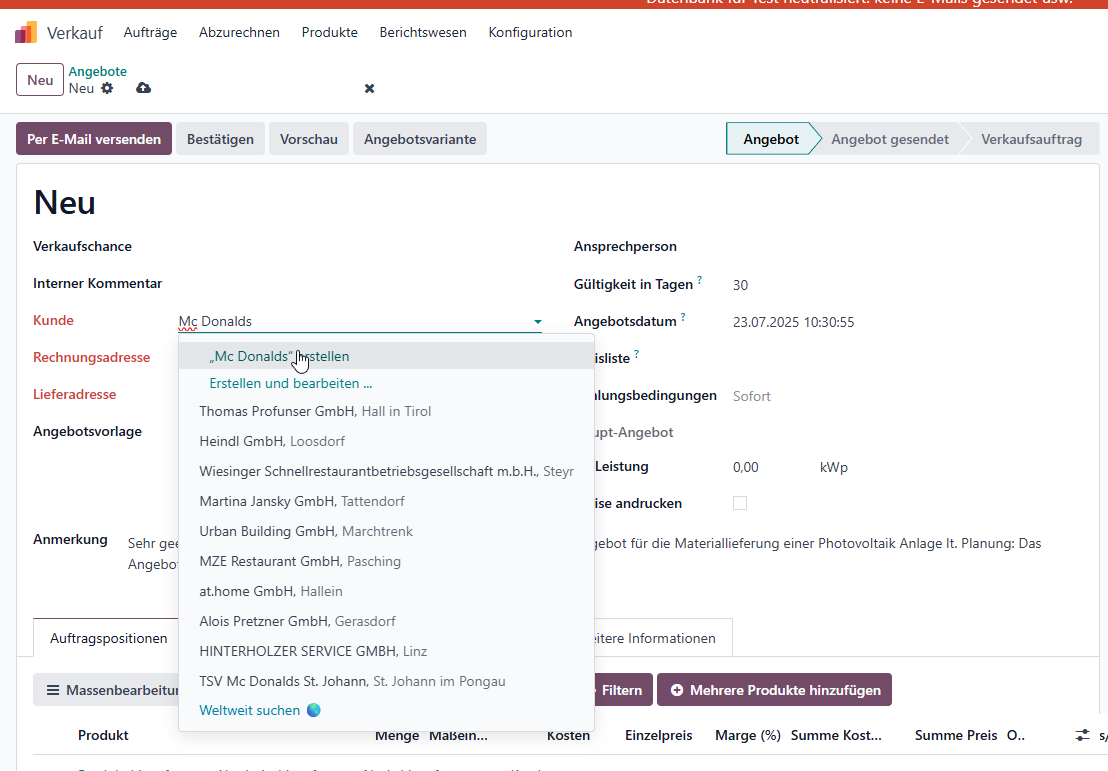
Task: Toggle the Preise andrucken checkbox
Action: [x=740, y=503]
